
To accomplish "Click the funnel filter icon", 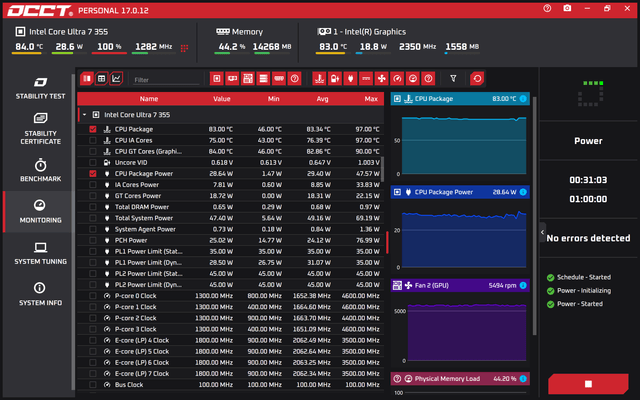I will pyautogui.click(x=453, y=78).
